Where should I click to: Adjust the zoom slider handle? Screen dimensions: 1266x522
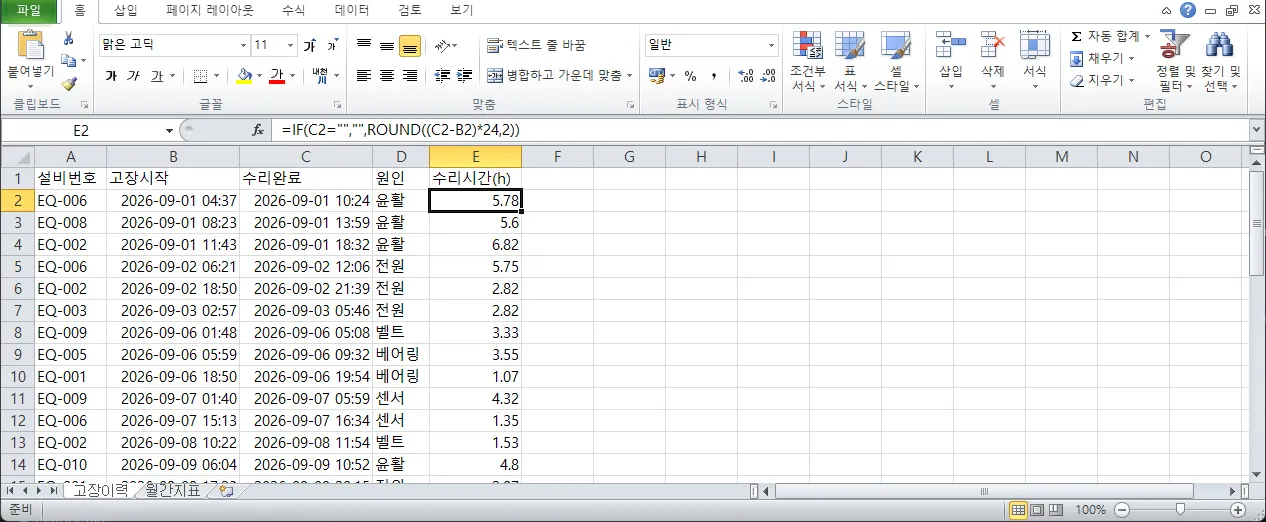[x=1181, y=510]
